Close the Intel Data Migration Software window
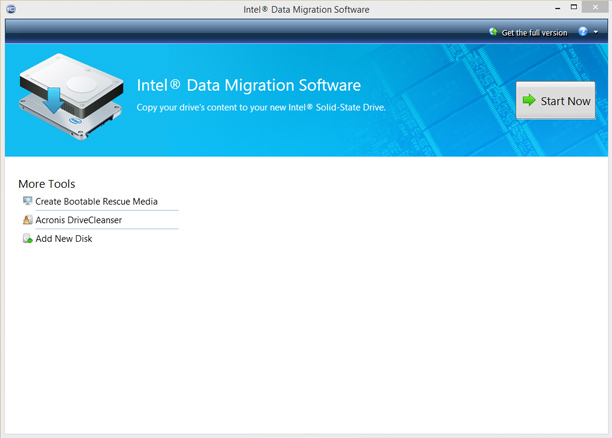The width and height of the screenshot is (612, 438). point(595,7)
